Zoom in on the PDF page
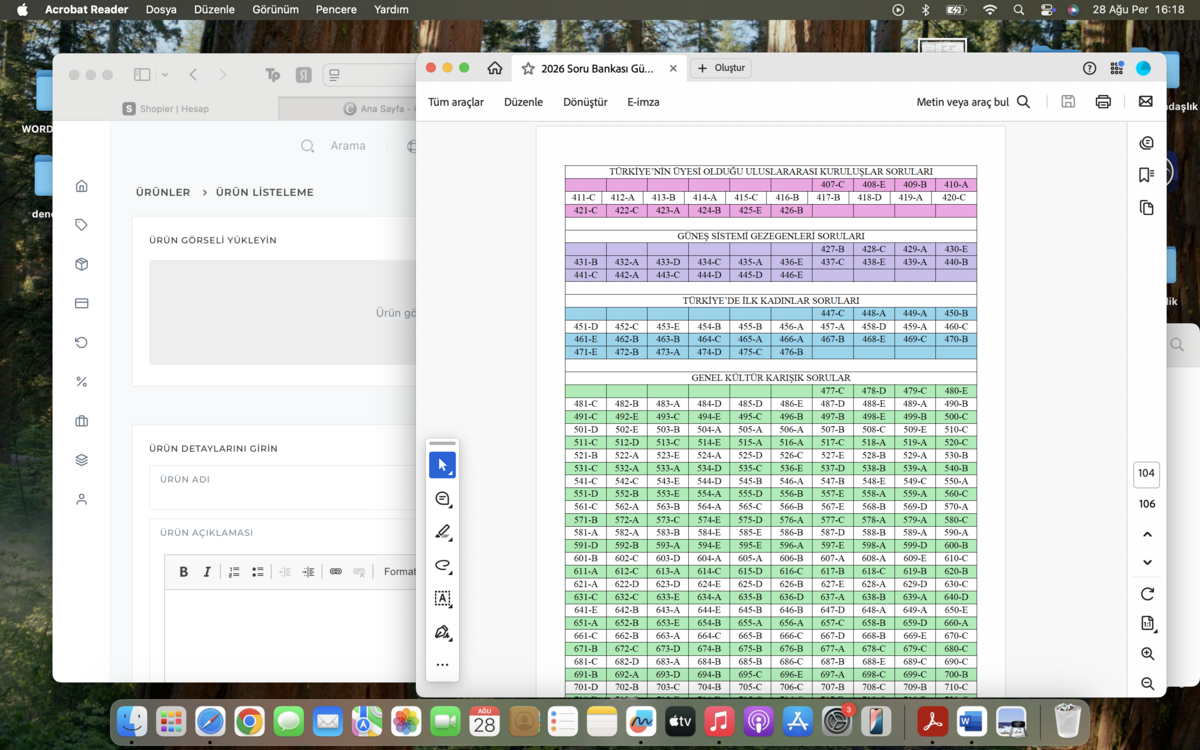Screen dimensions: 1200x750 click(1147, 653)
